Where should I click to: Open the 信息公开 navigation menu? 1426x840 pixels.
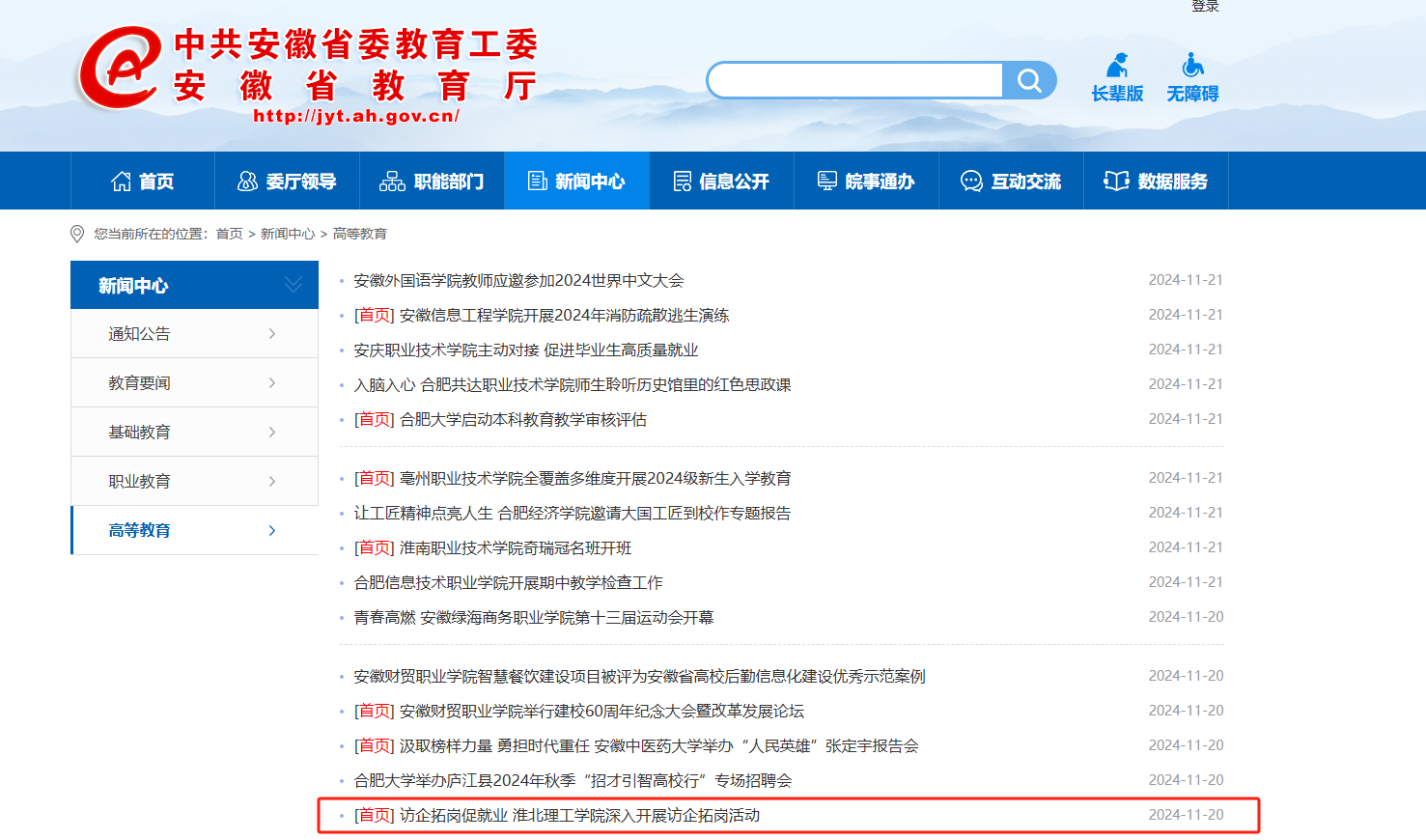(721, 182)
